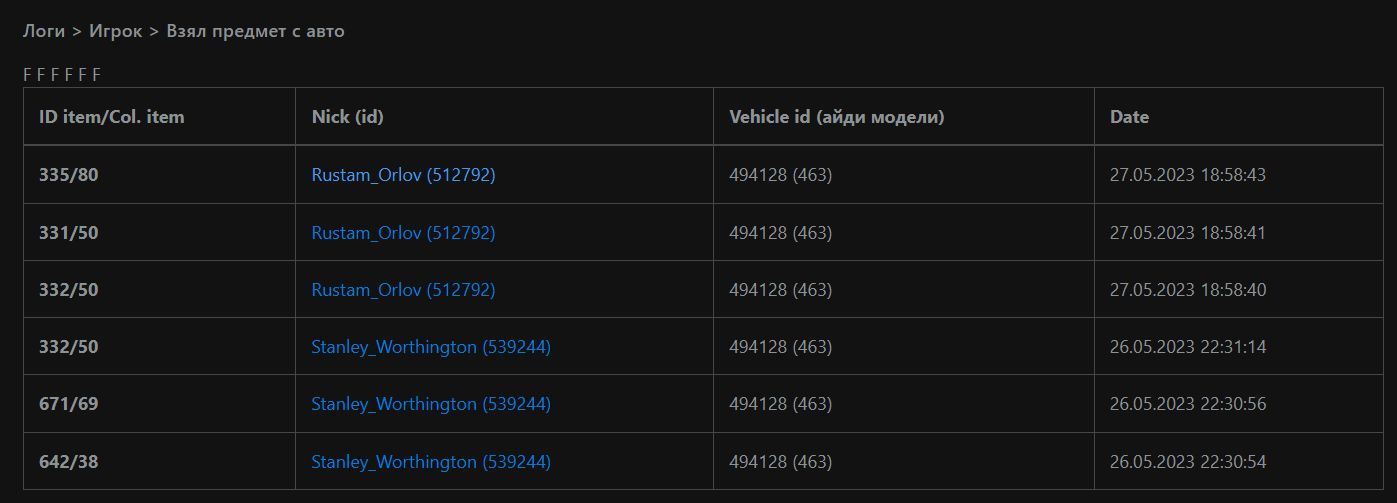
Task: Open Rustam_Orlov link dated 18:58:40
Action: click(x=403, y=290)
